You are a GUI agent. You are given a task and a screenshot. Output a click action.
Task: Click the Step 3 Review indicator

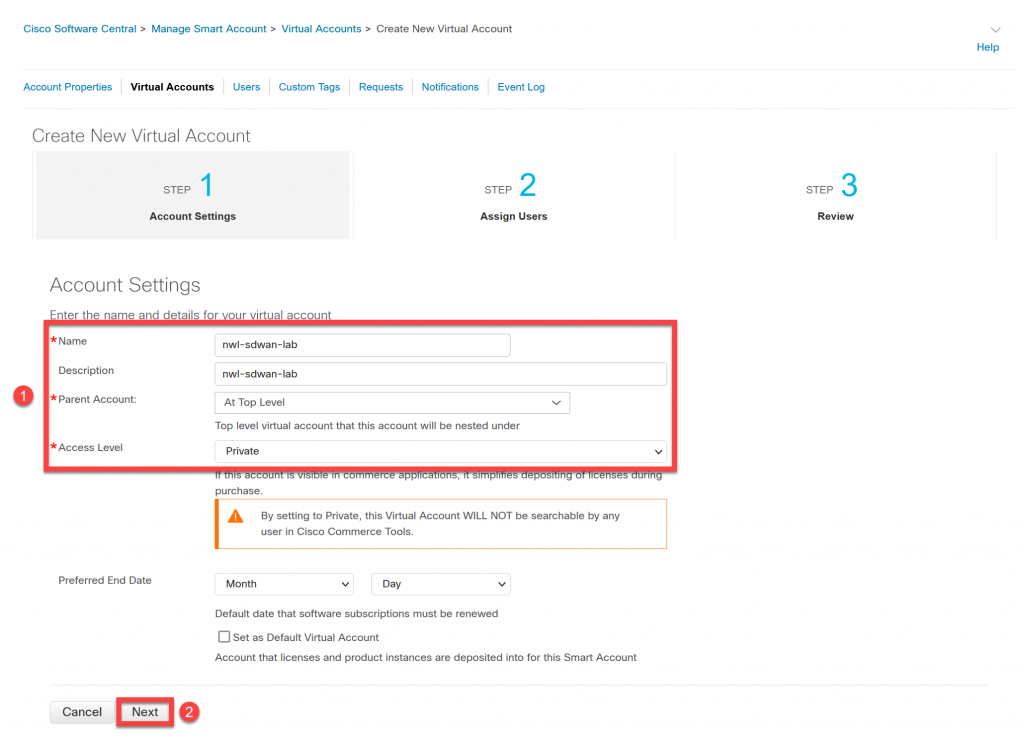coord(835,195)
